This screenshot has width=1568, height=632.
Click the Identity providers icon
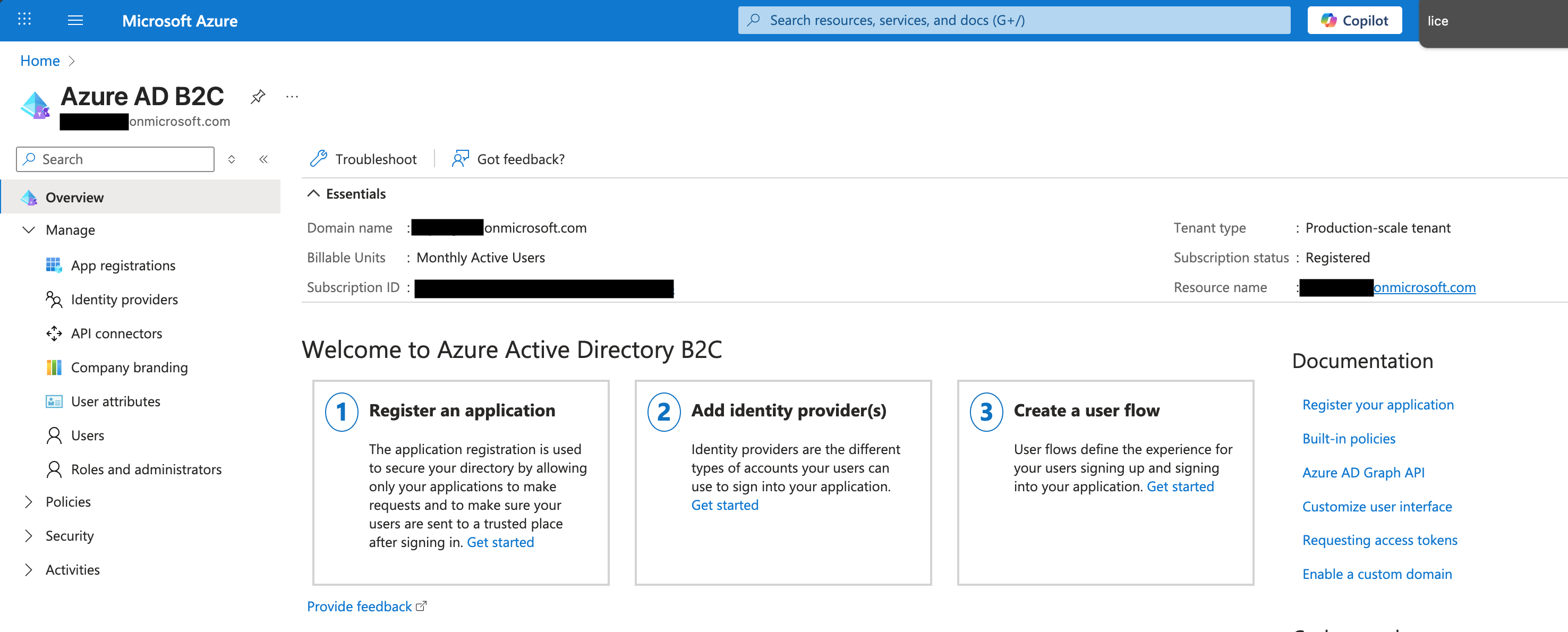click(54, 300)
